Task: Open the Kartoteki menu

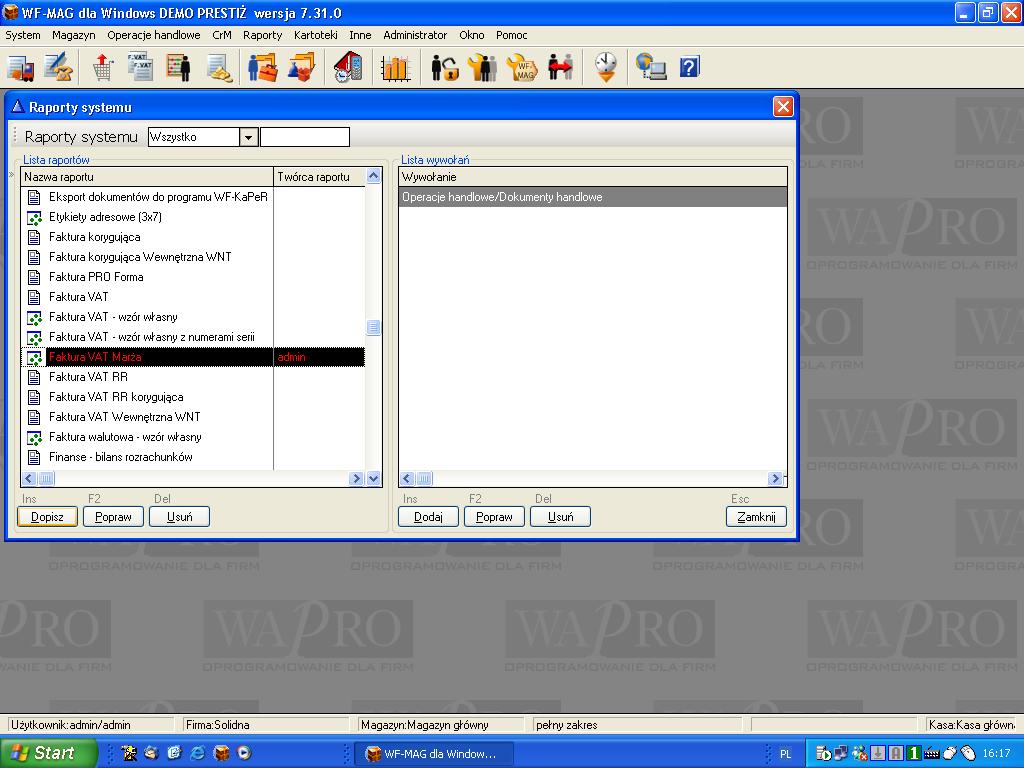Action: pyautogui.click(x=315, y=35)
